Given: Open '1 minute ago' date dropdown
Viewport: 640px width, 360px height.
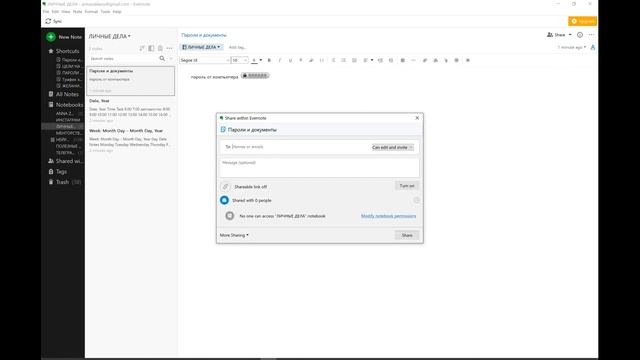Looking at the screenshot, I should [571, 47].
